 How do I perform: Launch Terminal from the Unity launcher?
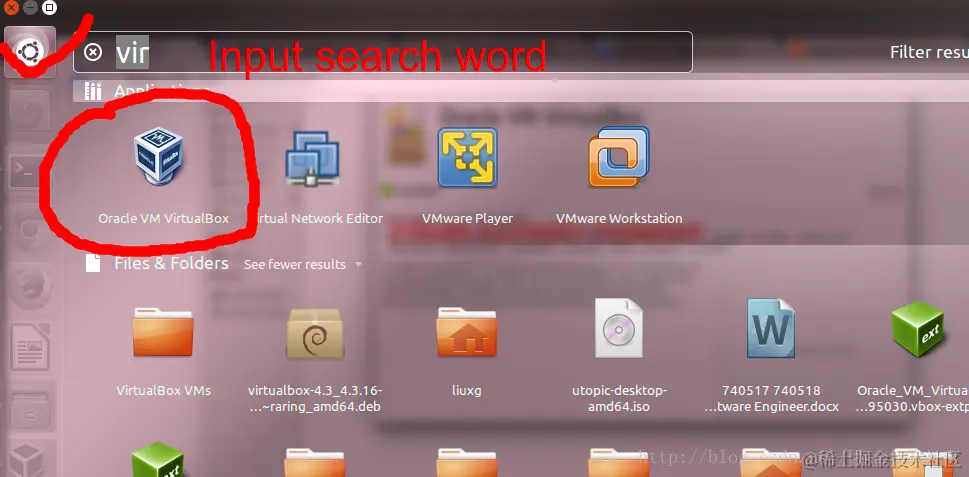point(30,174)
